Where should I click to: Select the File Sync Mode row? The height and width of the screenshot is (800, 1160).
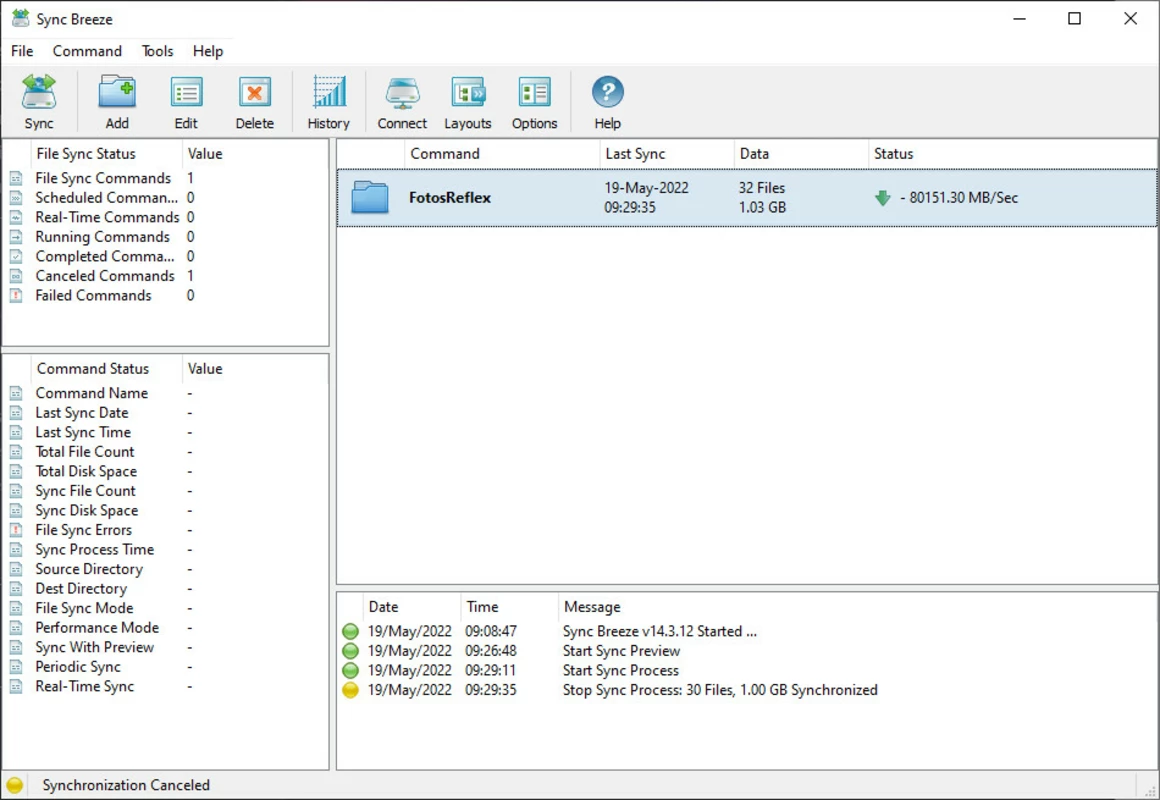165,608
